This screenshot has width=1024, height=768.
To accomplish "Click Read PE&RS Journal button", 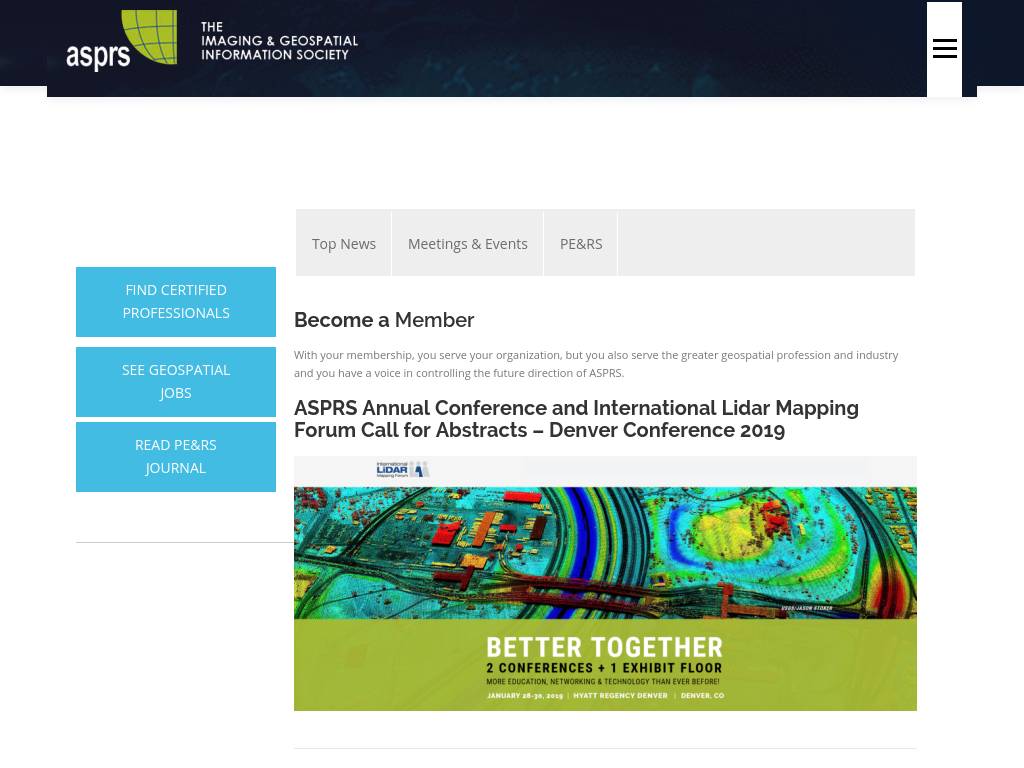I will (176, 456).
